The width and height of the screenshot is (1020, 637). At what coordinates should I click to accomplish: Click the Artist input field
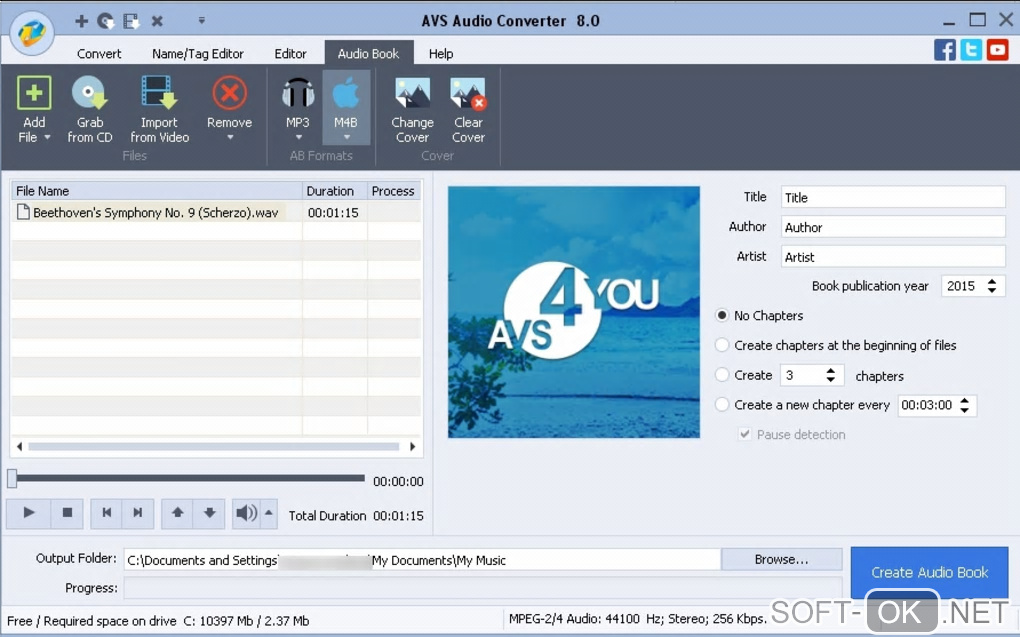point(893,256)
